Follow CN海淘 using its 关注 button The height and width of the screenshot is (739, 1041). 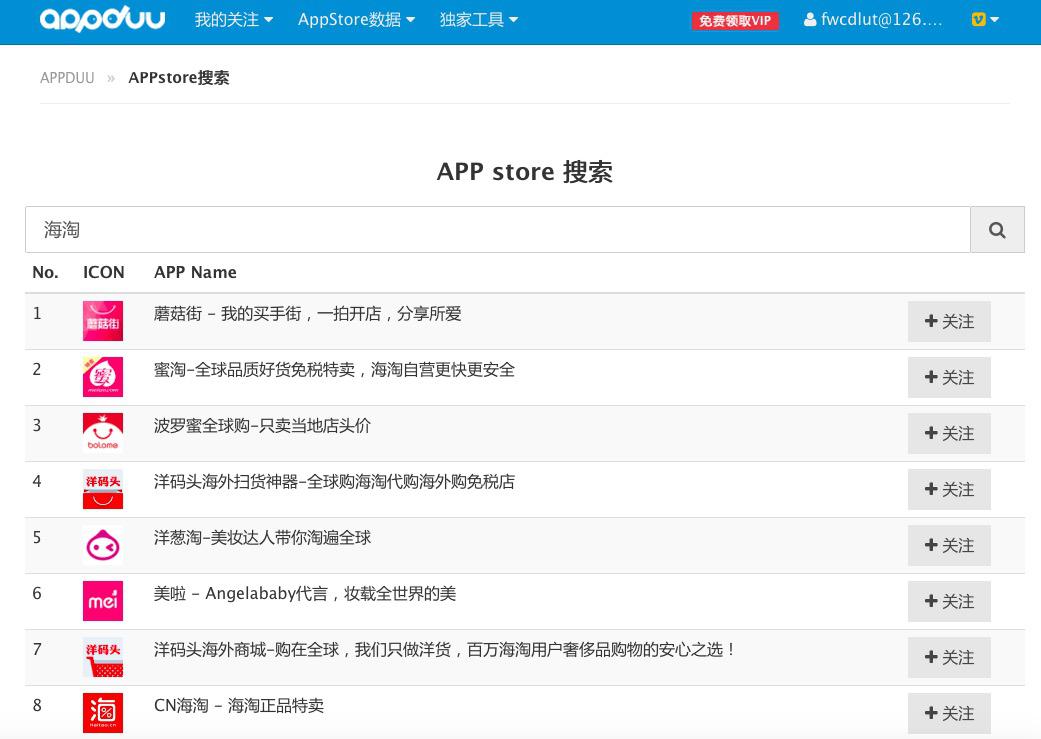948,713
